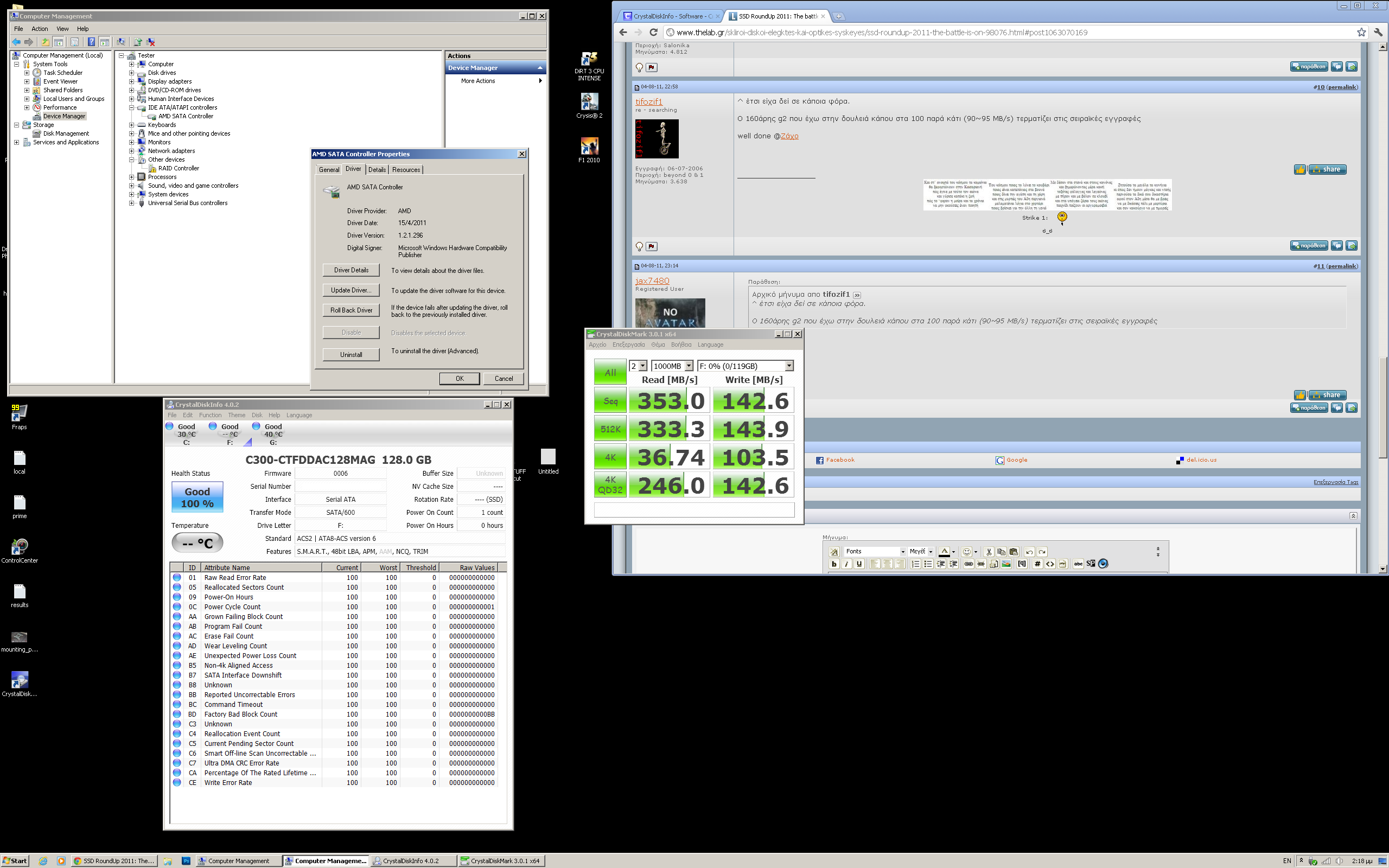The width and height of the screenshot is (1389, 868).
Task: Open the text color picker button
Action: point(944,552)
